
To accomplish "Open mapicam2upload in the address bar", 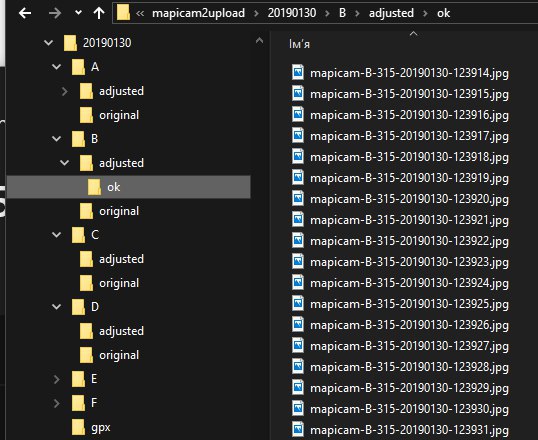I will coord(199,13).
